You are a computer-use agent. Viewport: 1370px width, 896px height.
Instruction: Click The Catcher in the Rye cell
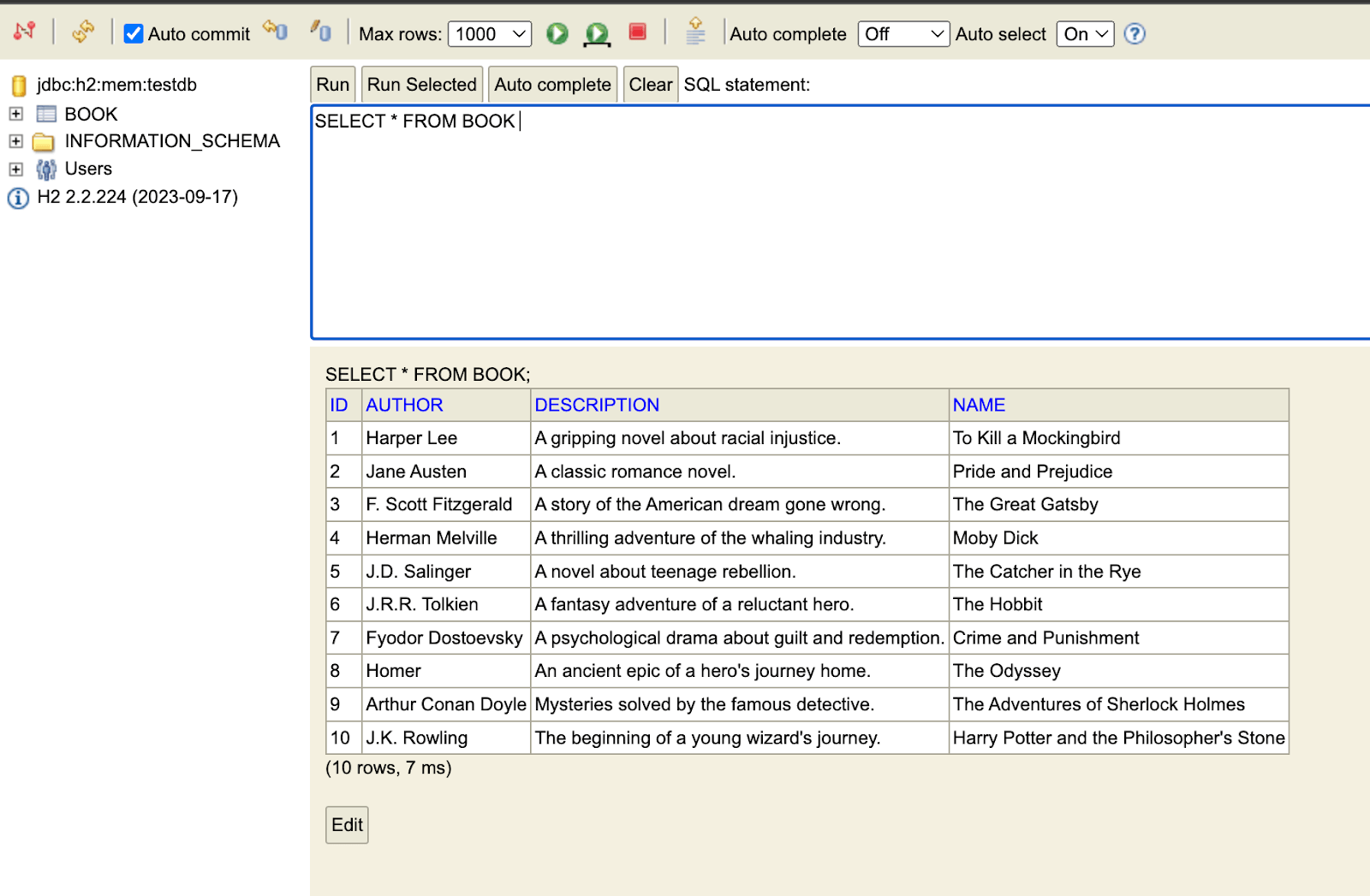pos(1118,572)
